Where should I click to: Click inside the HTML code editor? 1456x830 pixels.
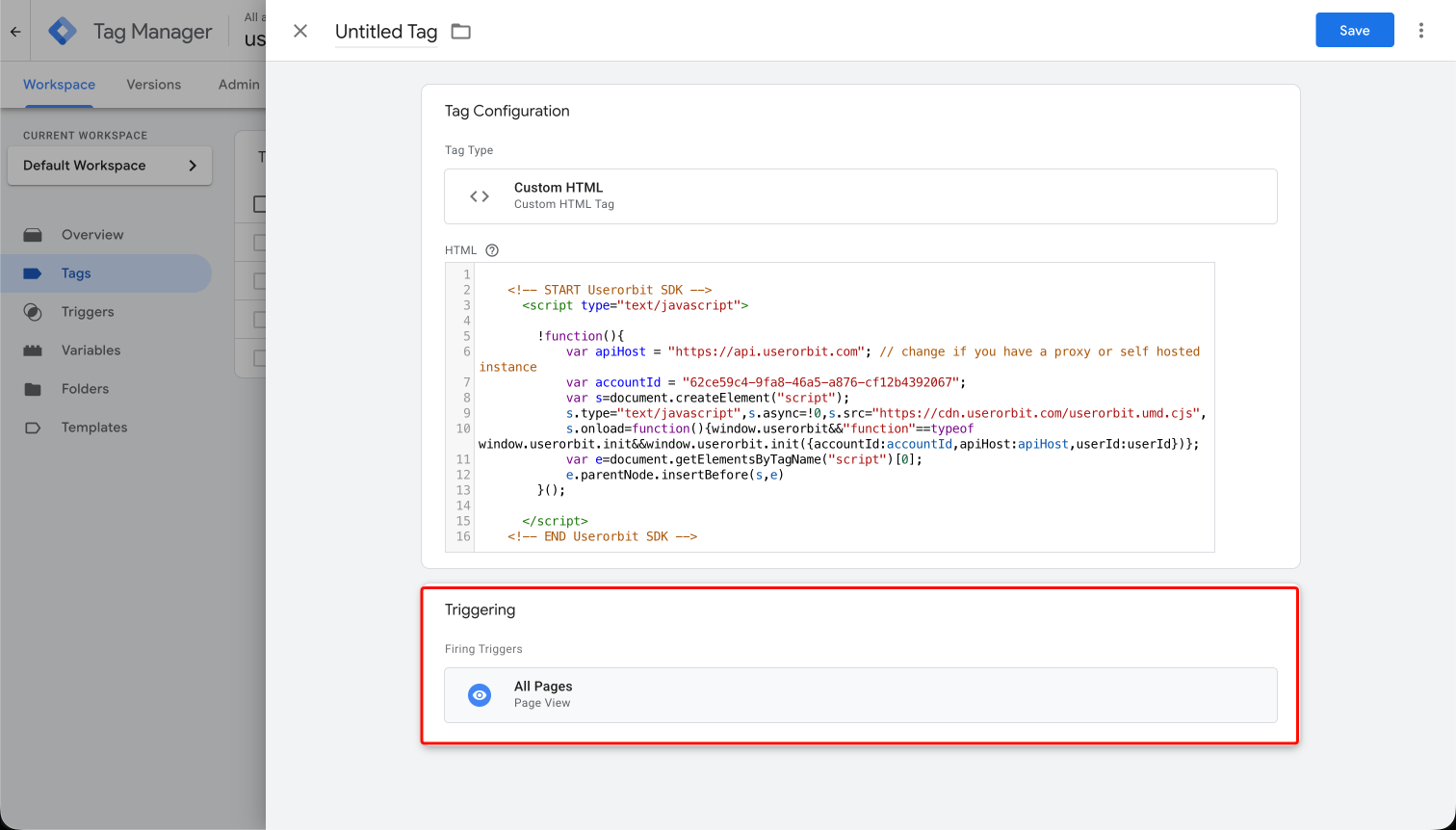click(830, 407)
